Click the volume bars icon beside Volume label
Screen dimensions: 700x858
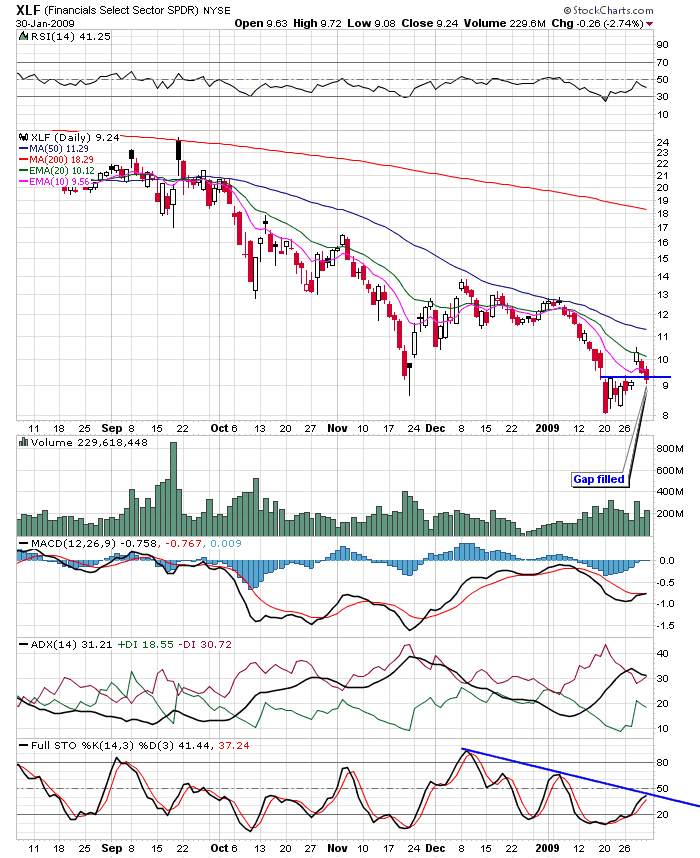pos(24,442)
